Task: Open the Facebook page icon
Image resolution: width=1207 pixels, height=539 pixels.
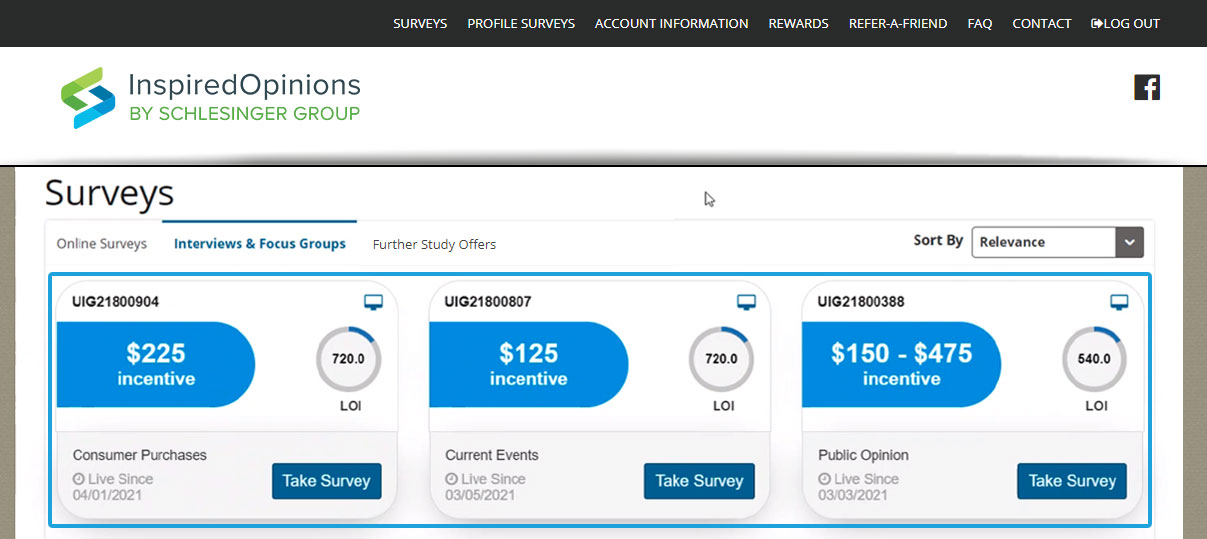Action: (1147, 87)
